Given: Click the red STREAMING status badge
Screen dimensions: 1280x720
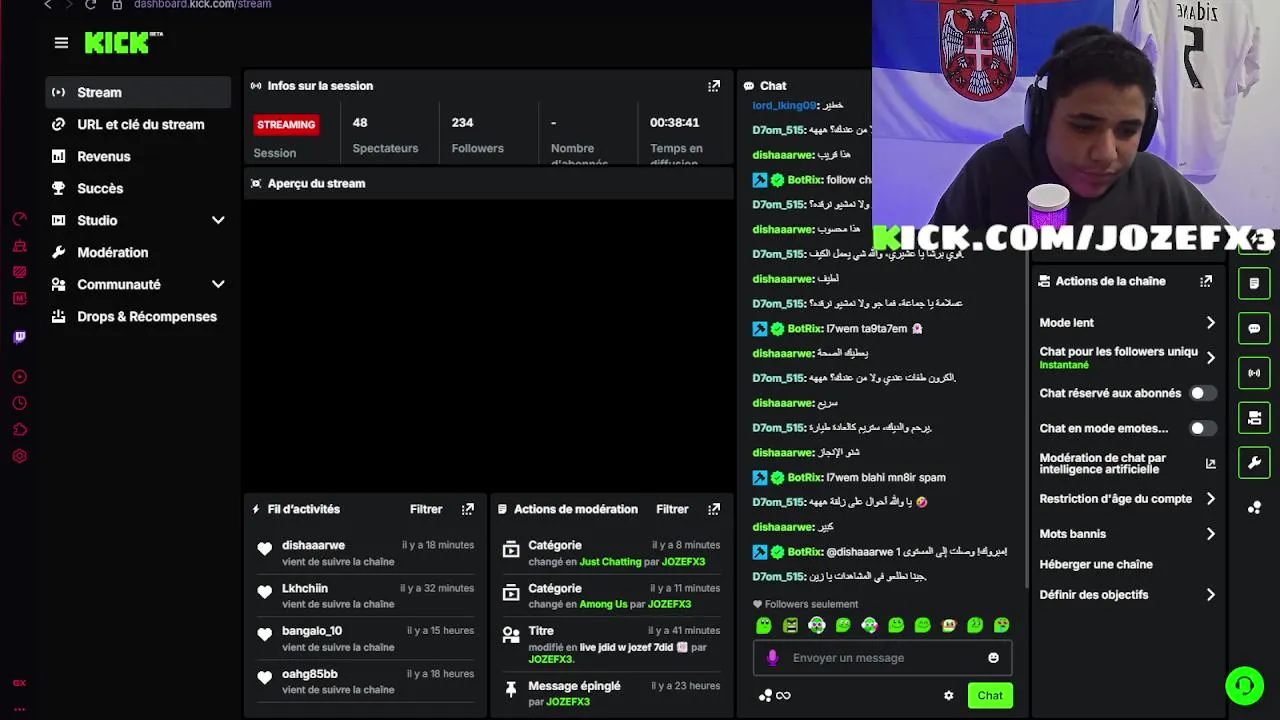Looking at the screenshot, I should pos(286,125).
